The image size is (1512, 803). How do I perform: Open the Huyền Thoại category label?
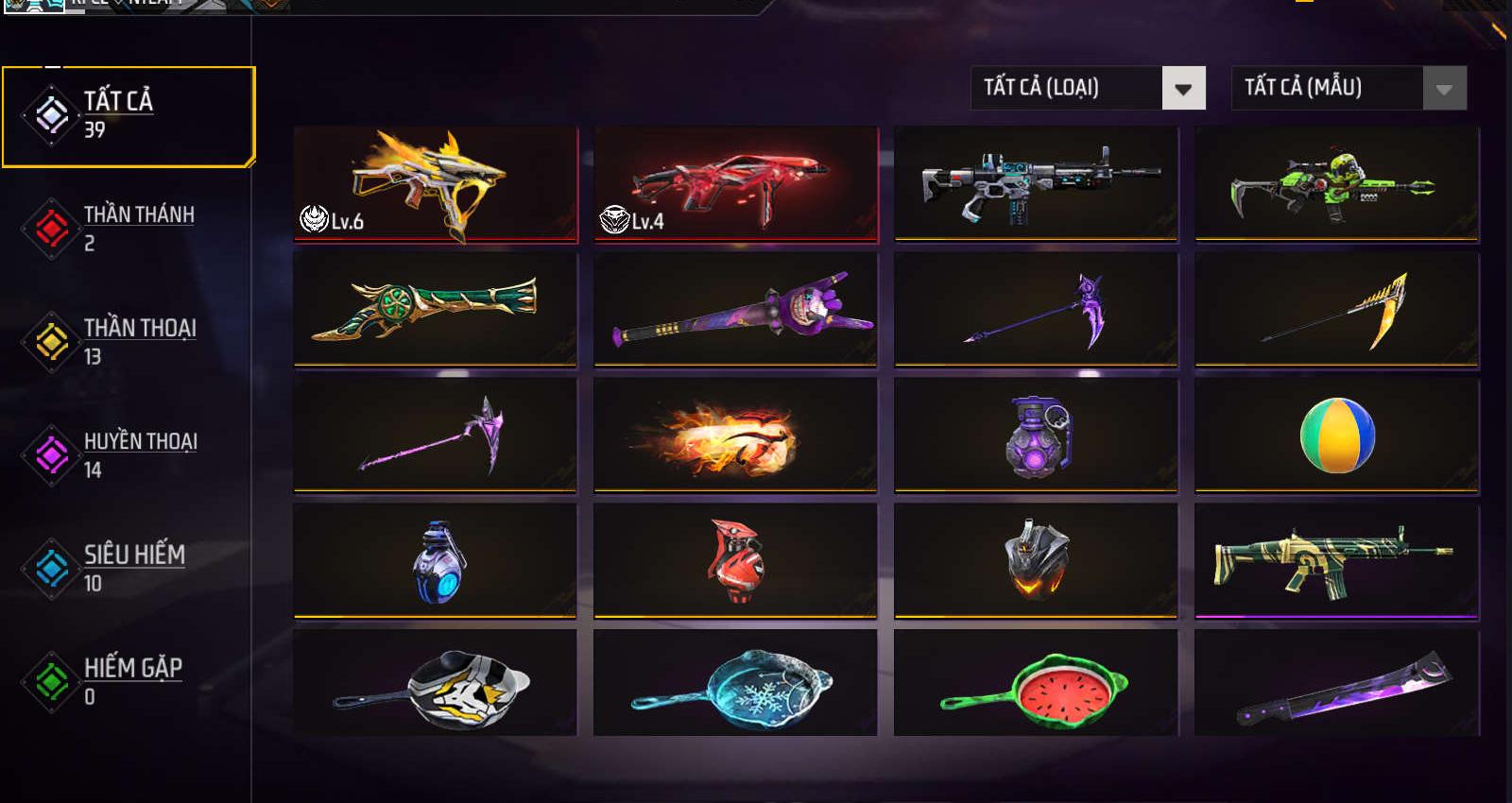[x=140, y=441]
